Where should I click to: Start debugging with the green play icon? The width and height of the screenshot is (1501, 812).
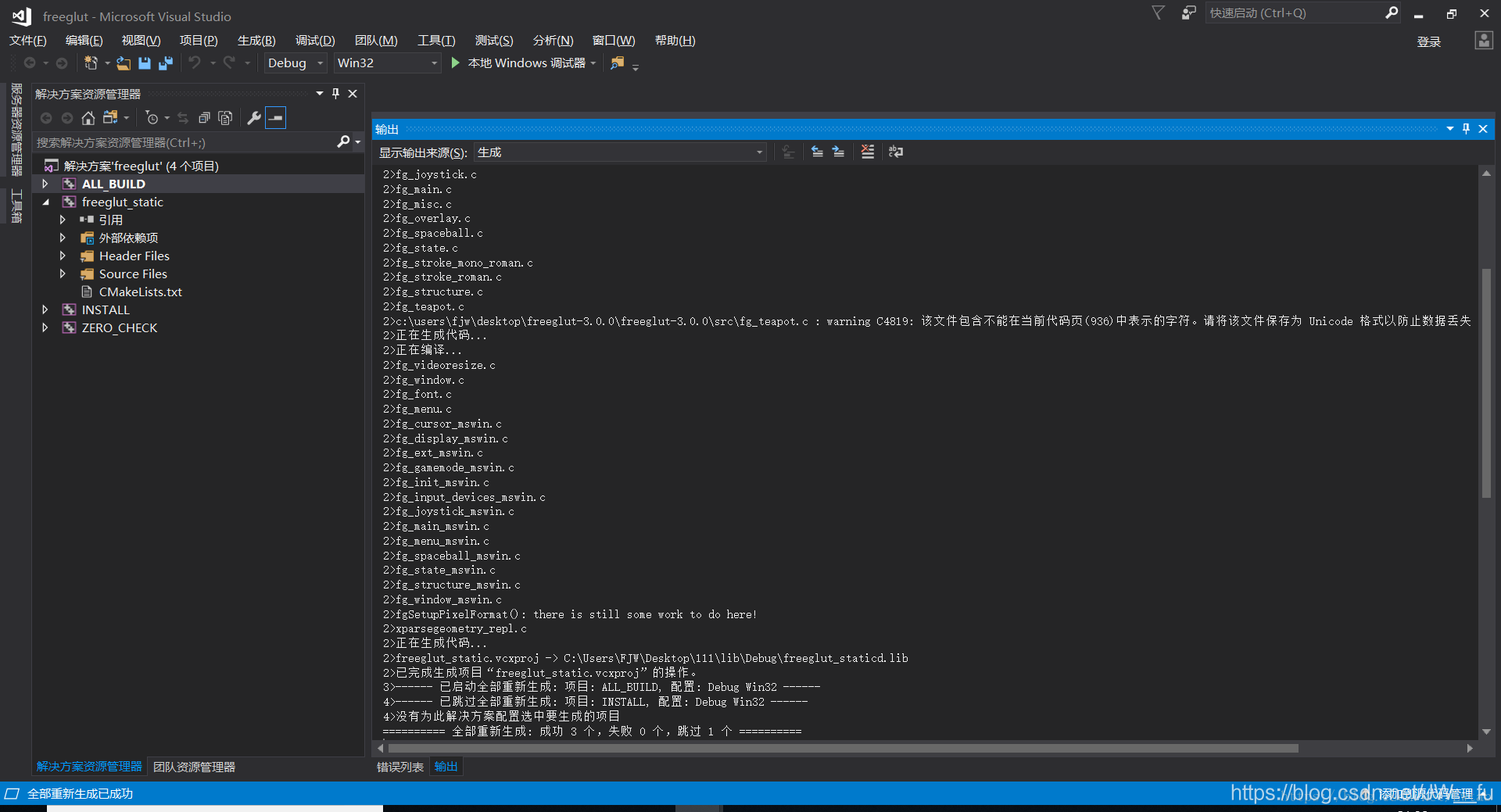tap(455, 63)
